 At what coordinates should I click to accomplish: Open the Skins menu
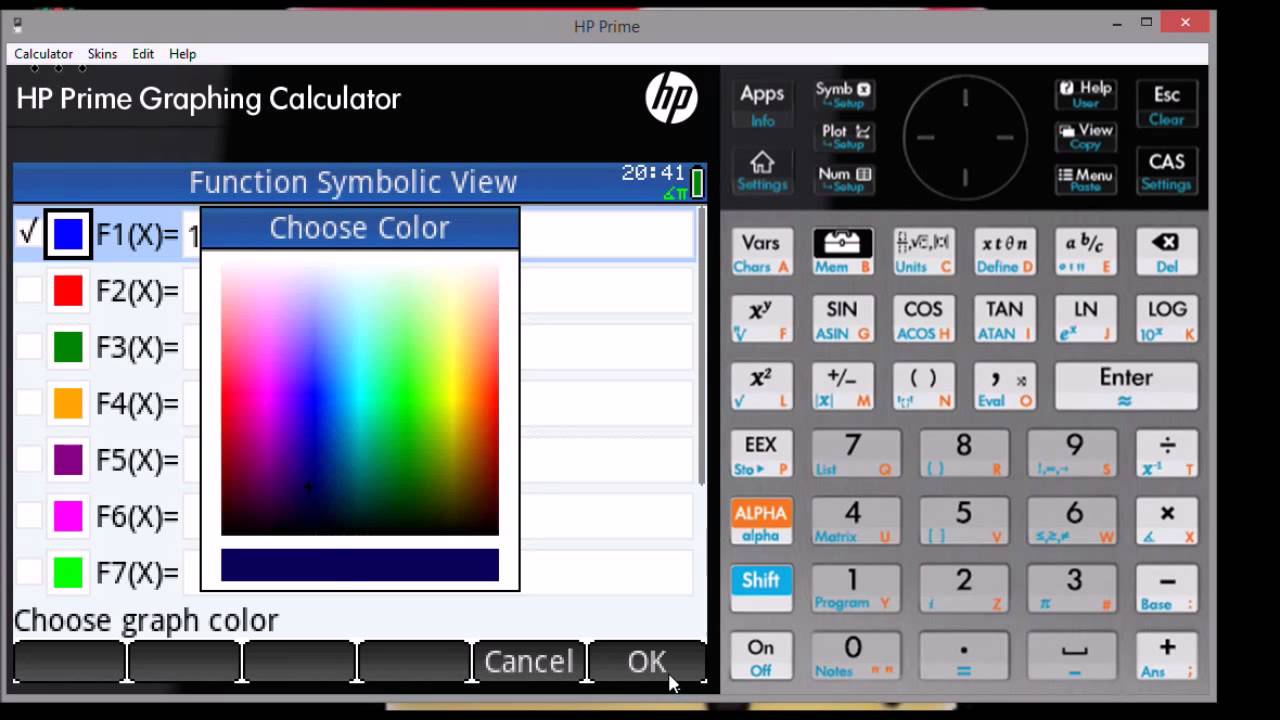click(x=102, y=54)
